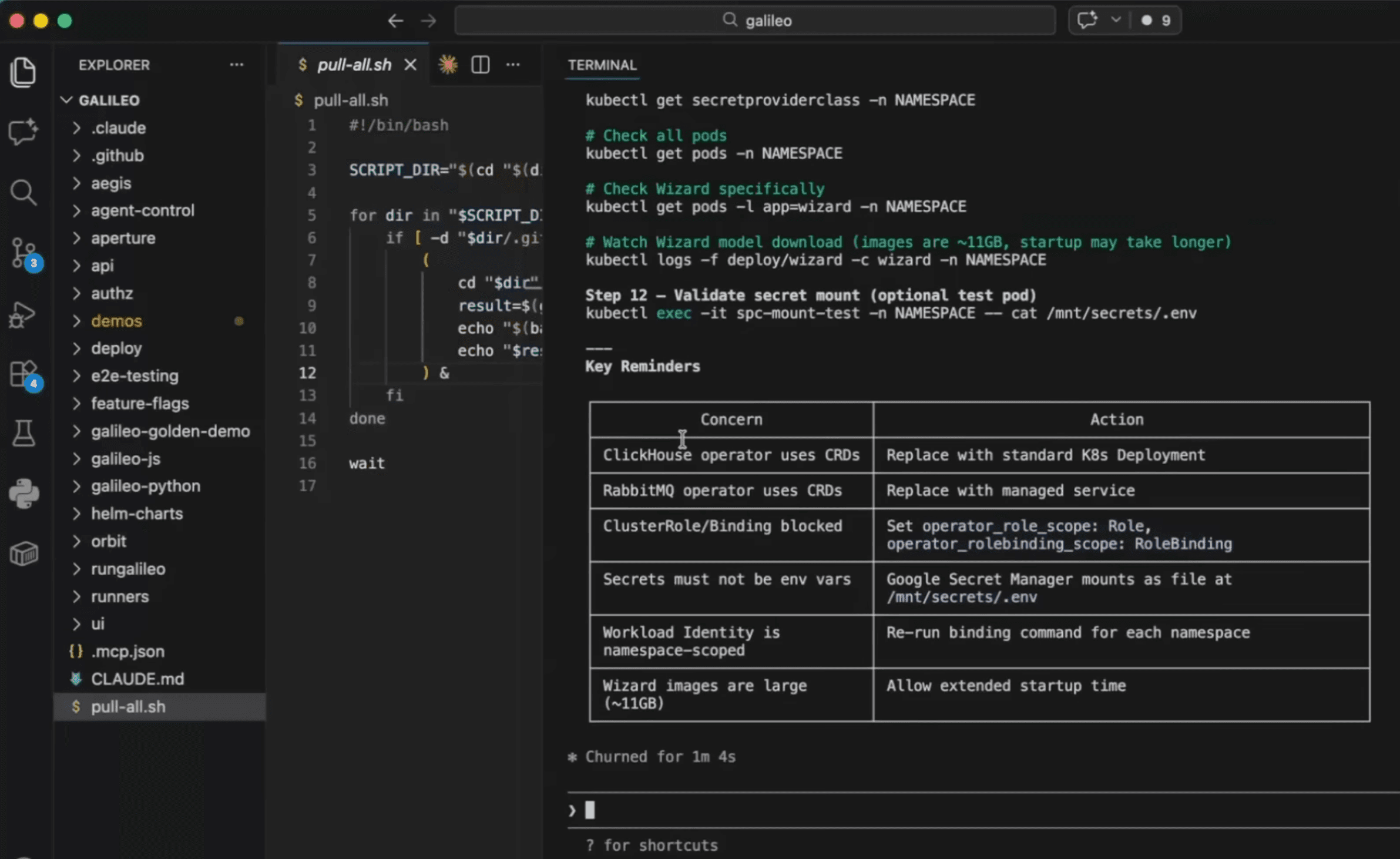Open the CLAUDE.md file
The width and height of the screenshot is (1400, 859).
click(159, 679)
